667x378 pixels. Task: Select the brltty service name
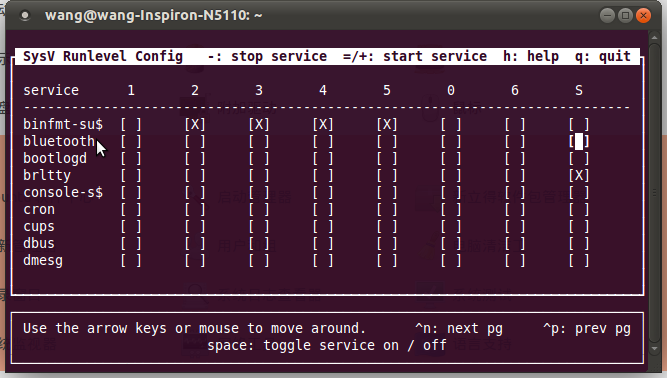click(47, 175)
